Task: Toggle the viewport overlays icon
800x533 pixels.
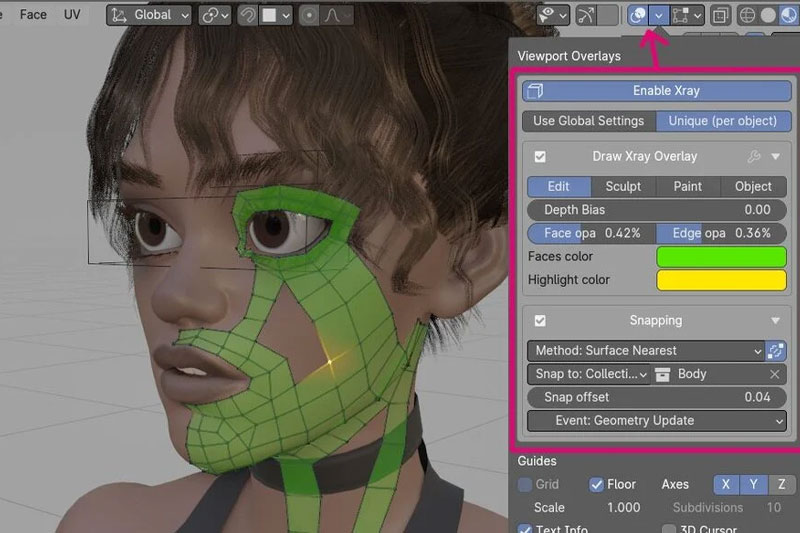Action: click(x=637, y=15)
